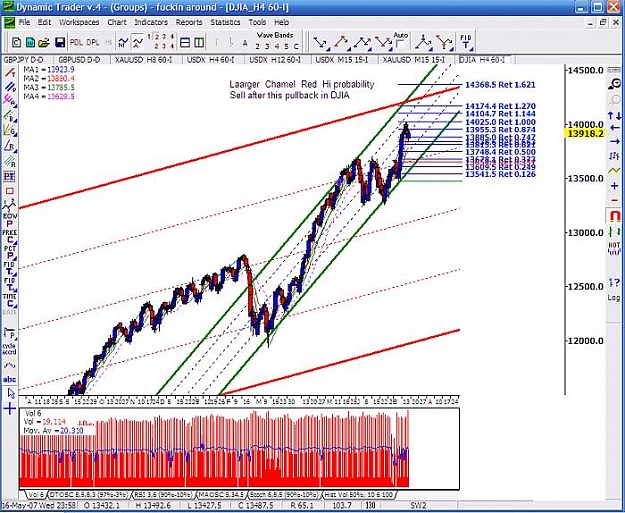The image size is (625, 513).
Task: Select the Stoch 8,8,5 indicator tab
Action: 284,495
